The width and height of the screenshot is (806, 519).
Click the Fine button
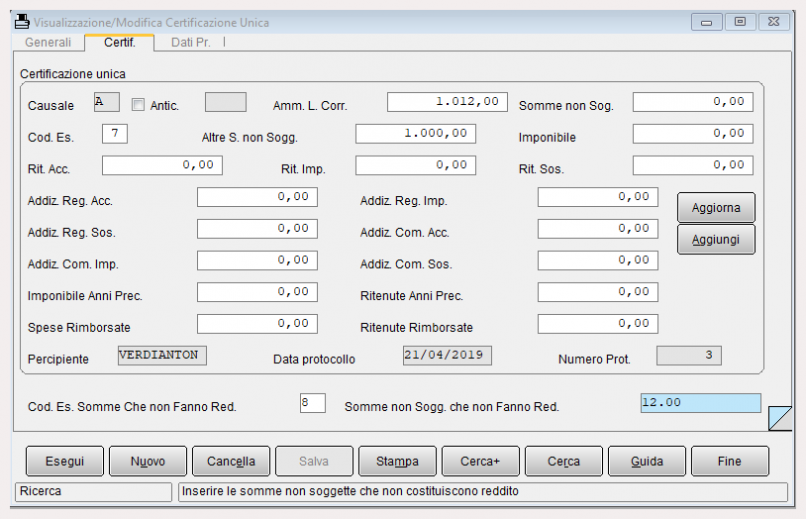[x=730, y=461]
